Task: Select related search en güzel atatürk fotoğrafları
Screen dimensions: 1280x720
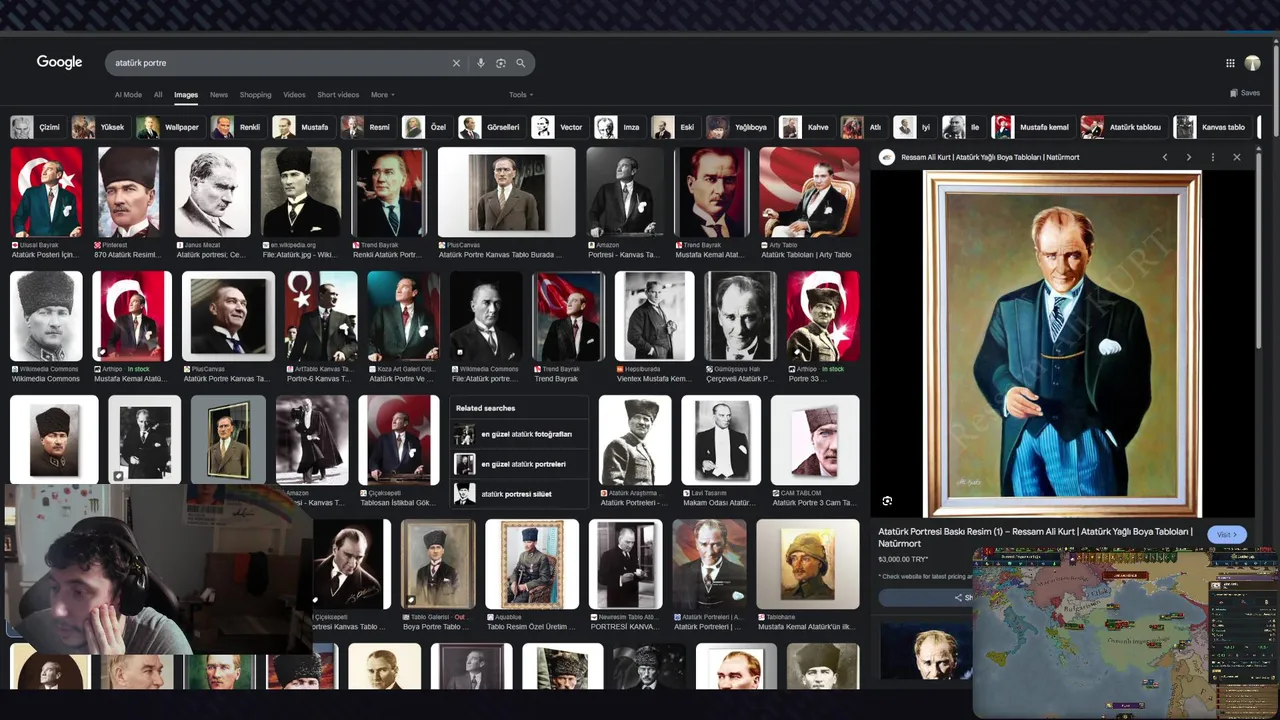Action: tap(519, 435)
